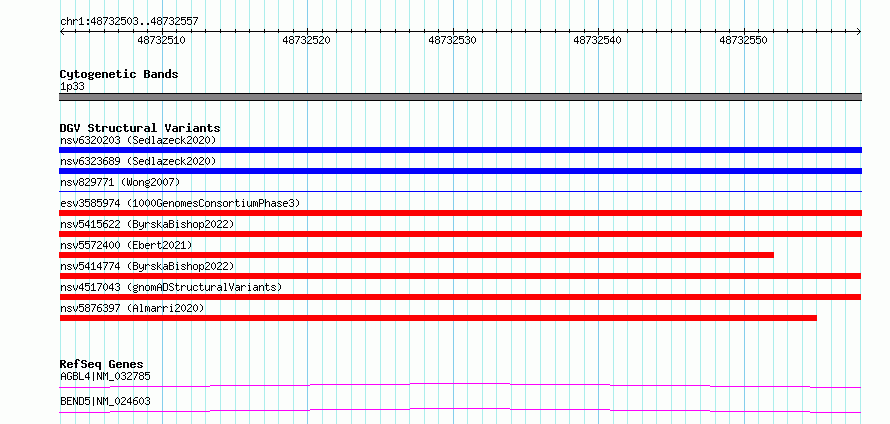Click ruler position 48732510

[161, 40]
